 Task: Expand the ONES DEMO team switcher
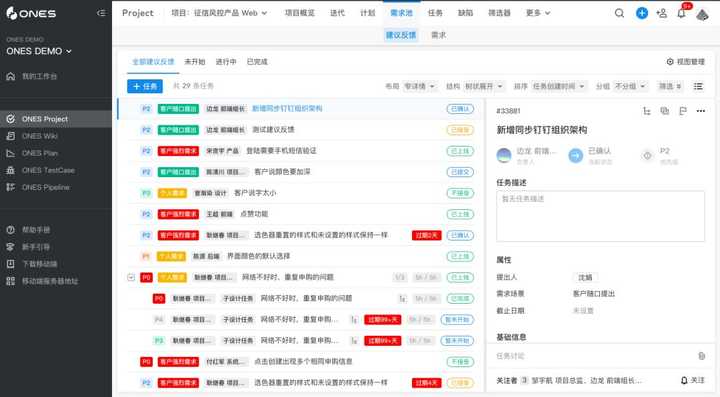point(39,51)
